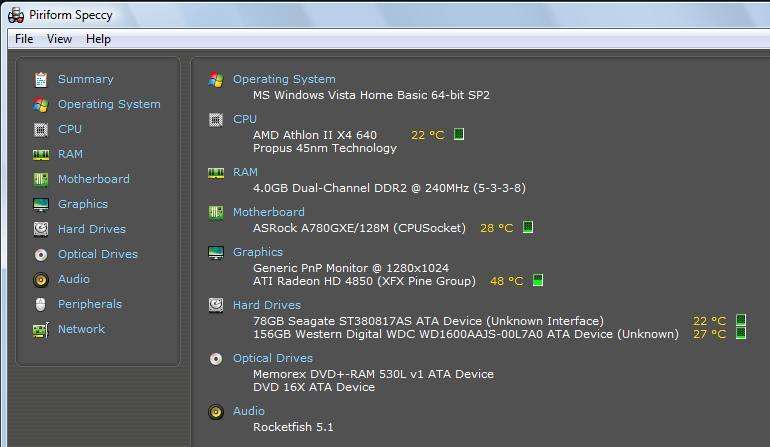Image resolution: width=770 pixels, height=447 pixels.
Task: Click the speaker icon beside Audio heading
Action: (216, 412)
